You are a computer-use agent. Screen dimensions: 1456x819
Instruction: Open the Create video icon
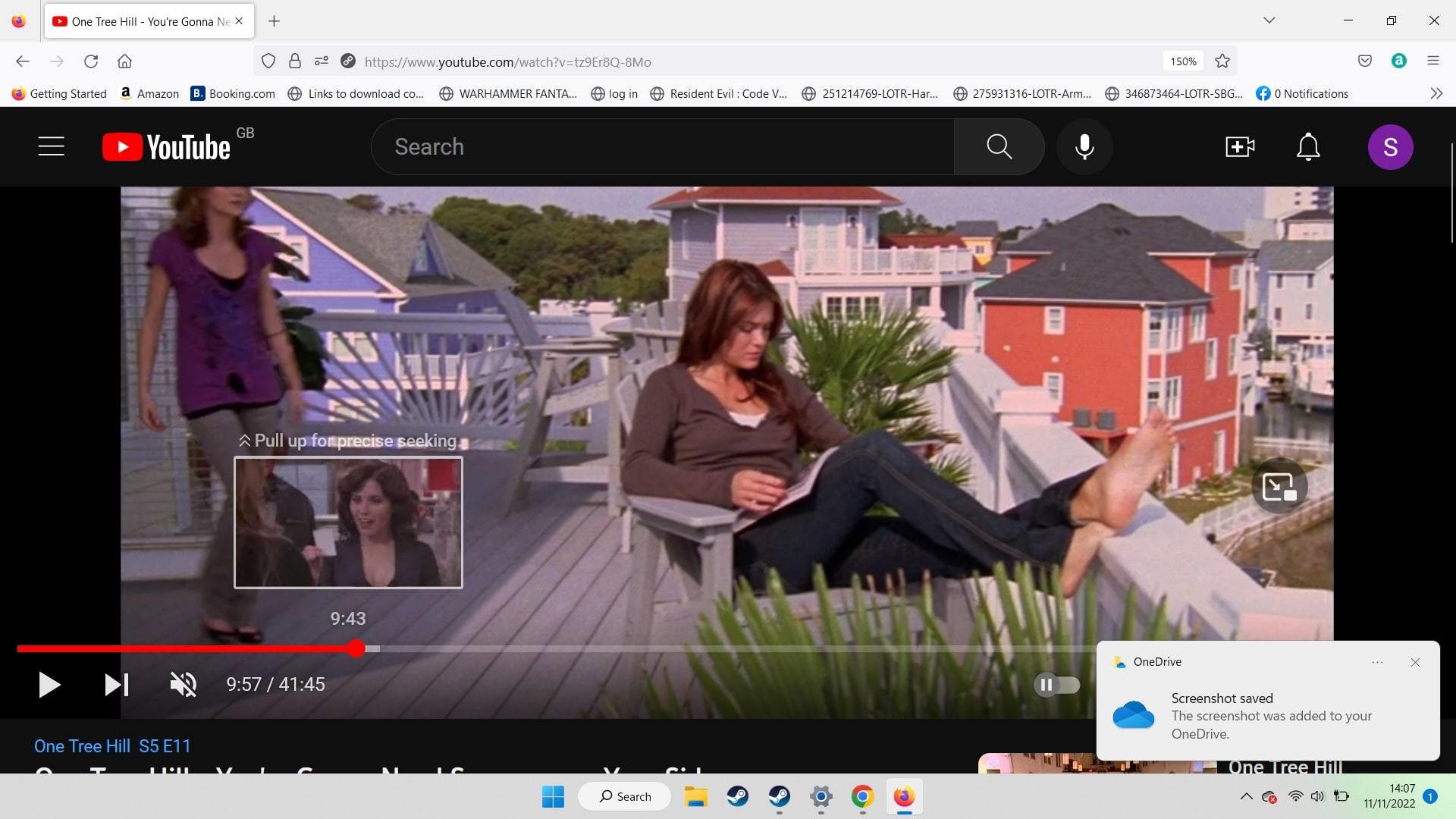(x=1240, y=146)
